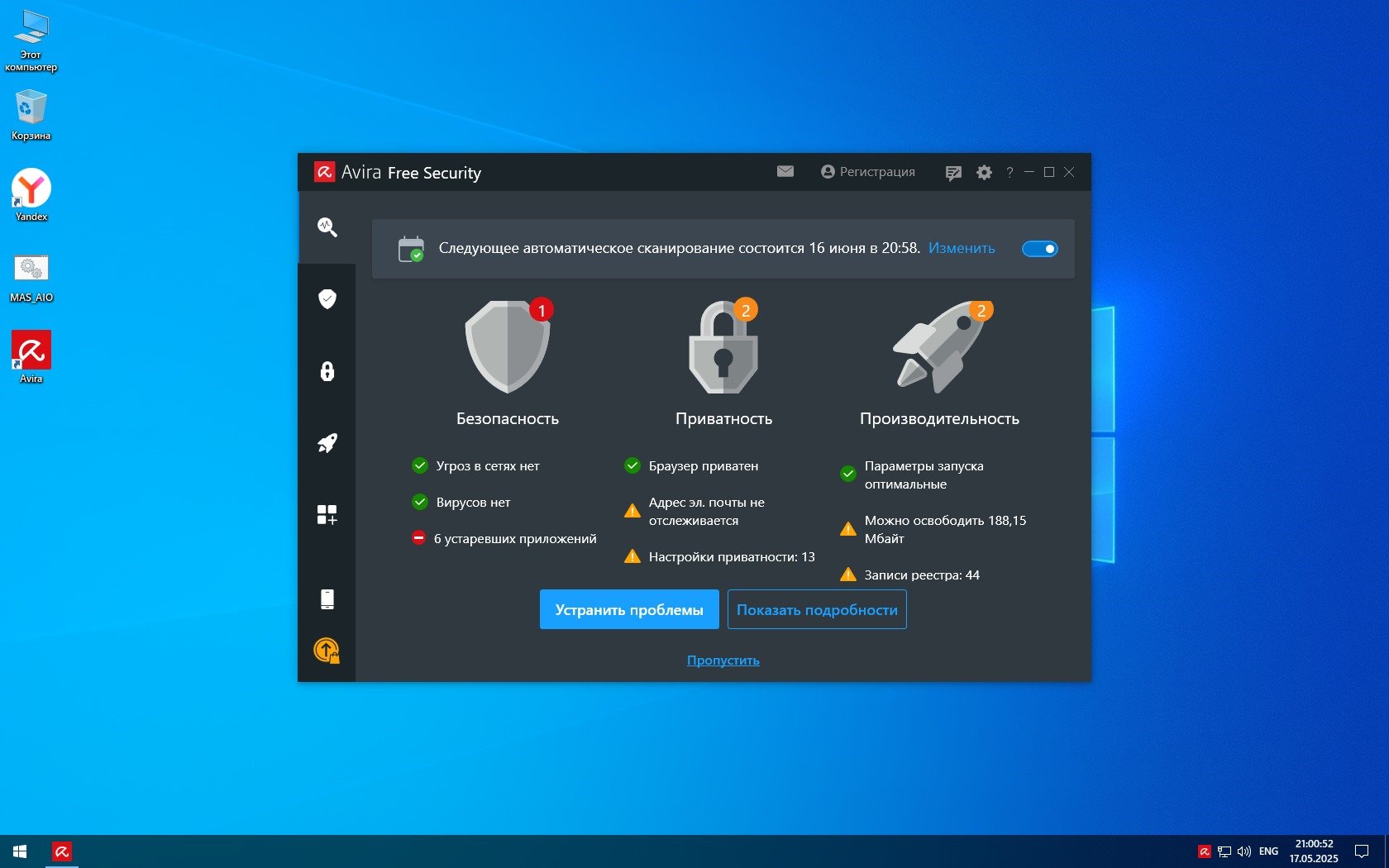Click the question mark help icon
Image resolution: width=1389 pixels, height=868 pixels.
1010,173
